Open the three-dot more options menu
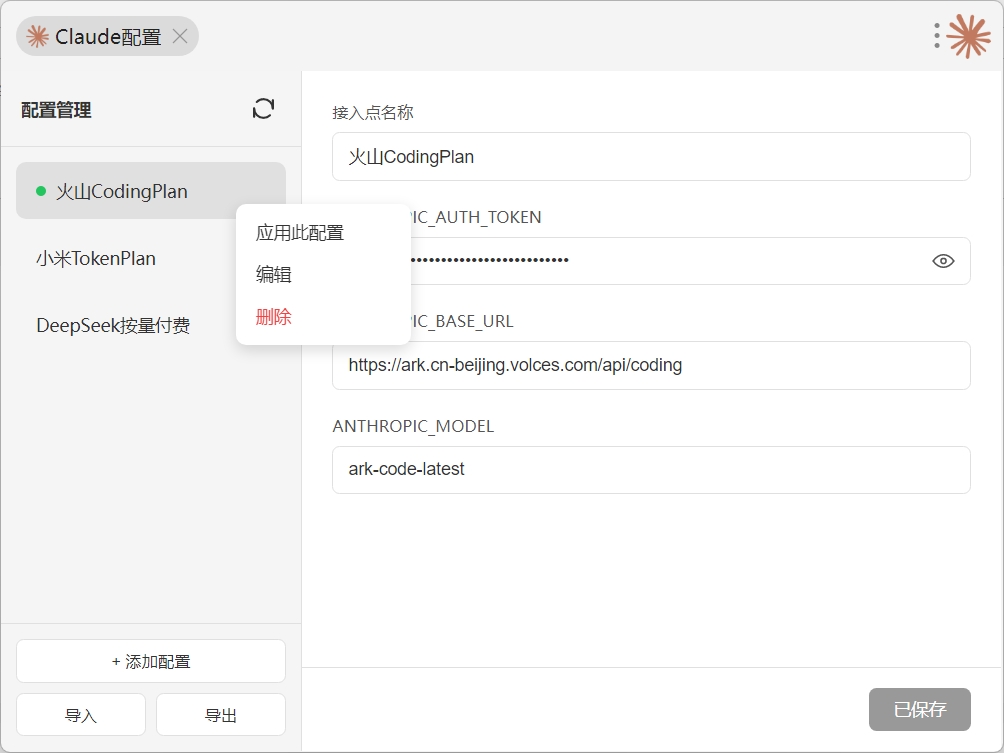The width and height of the screenshot is (1004, 753). click(937, 36)
